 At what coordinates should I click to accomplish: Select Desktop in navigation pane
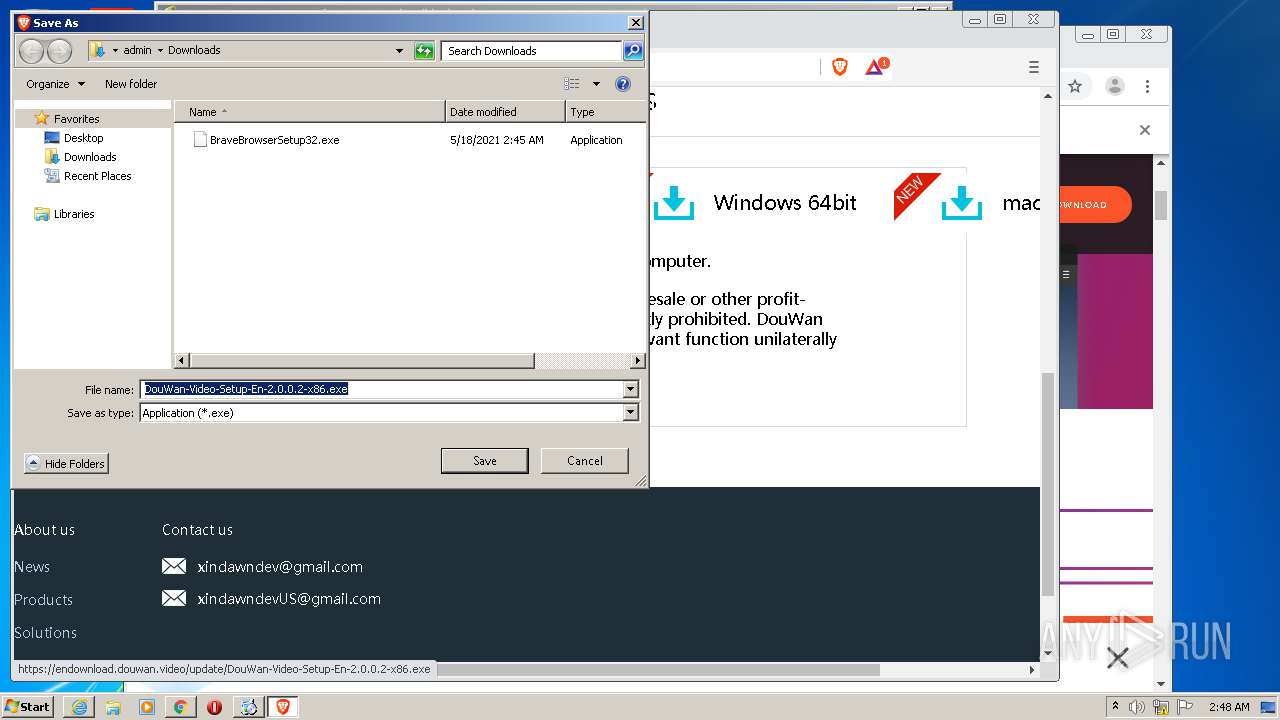pyautogui.click(x=84, y=138)
